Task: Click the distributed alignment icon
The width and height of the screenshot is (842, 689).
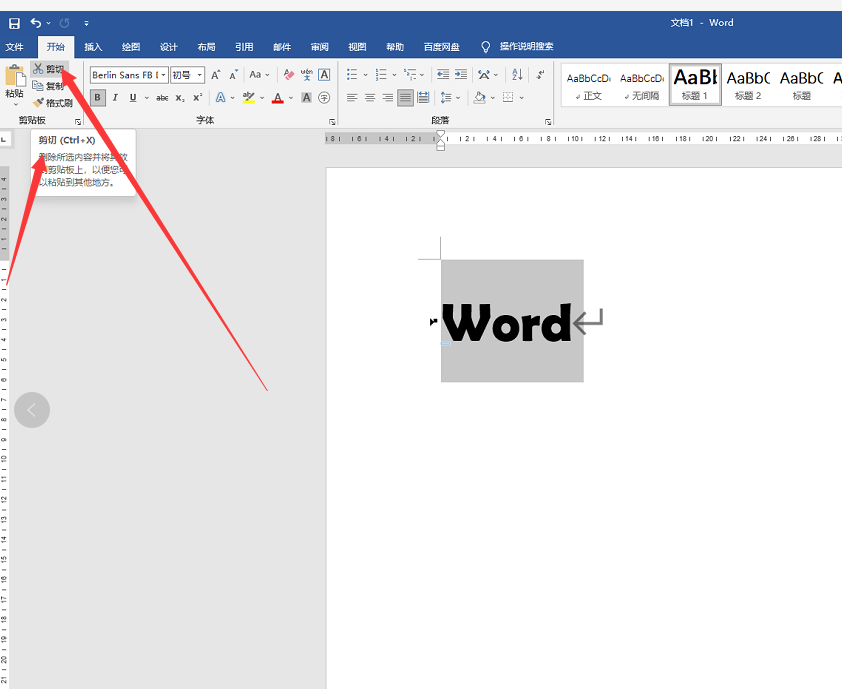Action: 423,98
